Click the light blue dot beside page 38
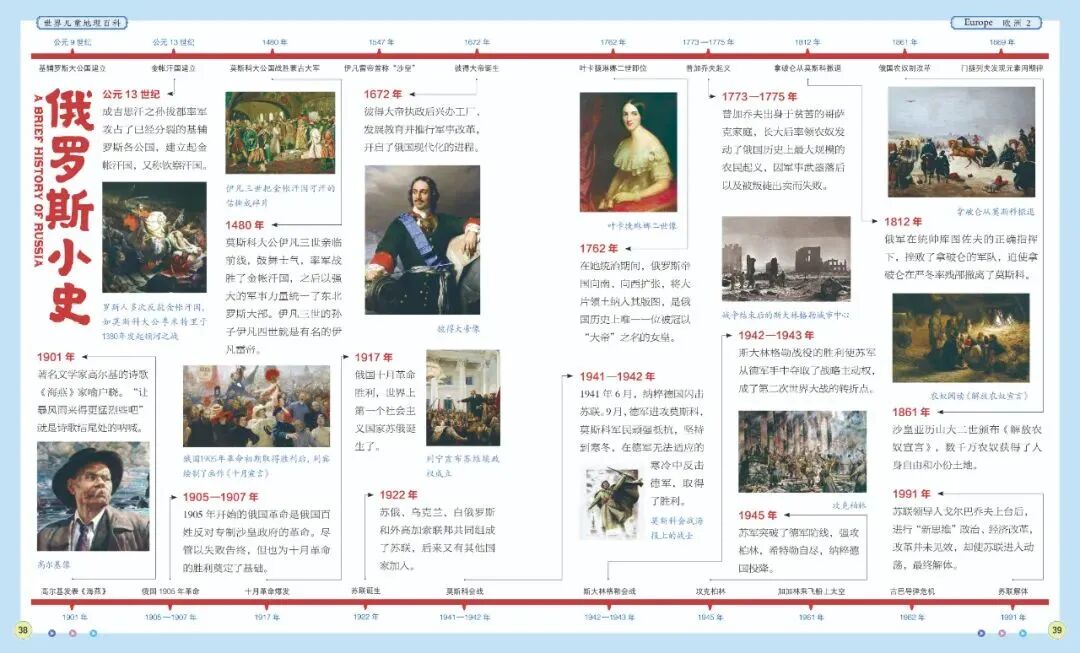The image size is (1080, 653). [x=93, y=632]
